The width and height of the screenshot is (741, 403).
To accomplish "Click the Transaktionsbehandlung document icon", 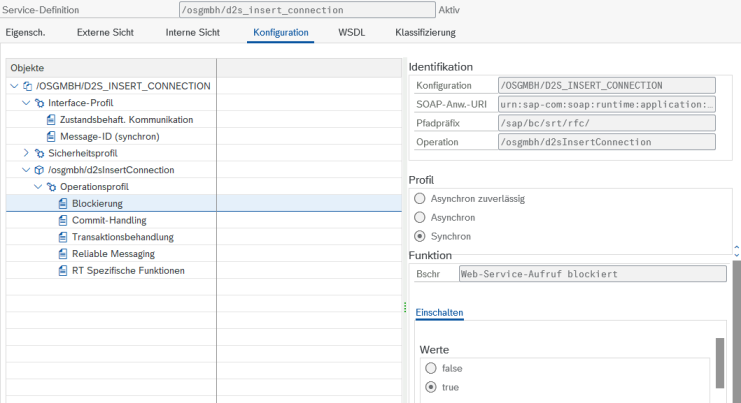I will pos(63,237).
